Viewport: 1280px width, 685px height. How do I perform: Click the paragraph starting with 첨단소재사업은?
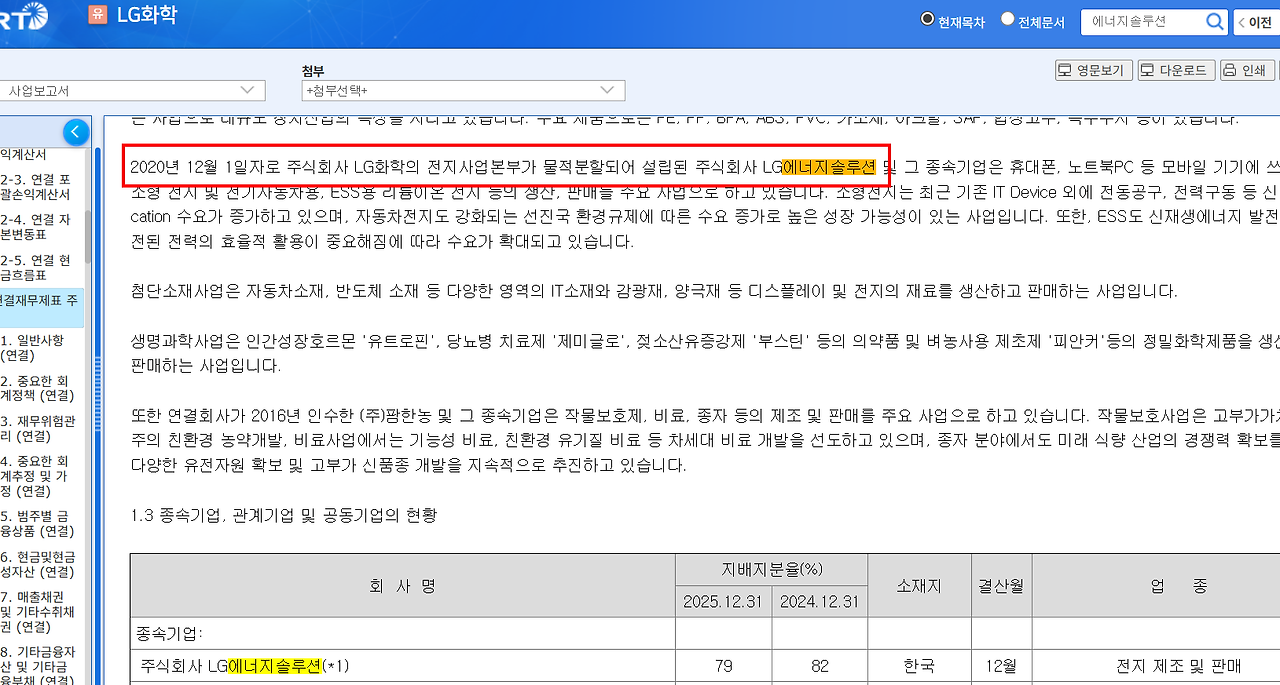[x=654, y=291]
